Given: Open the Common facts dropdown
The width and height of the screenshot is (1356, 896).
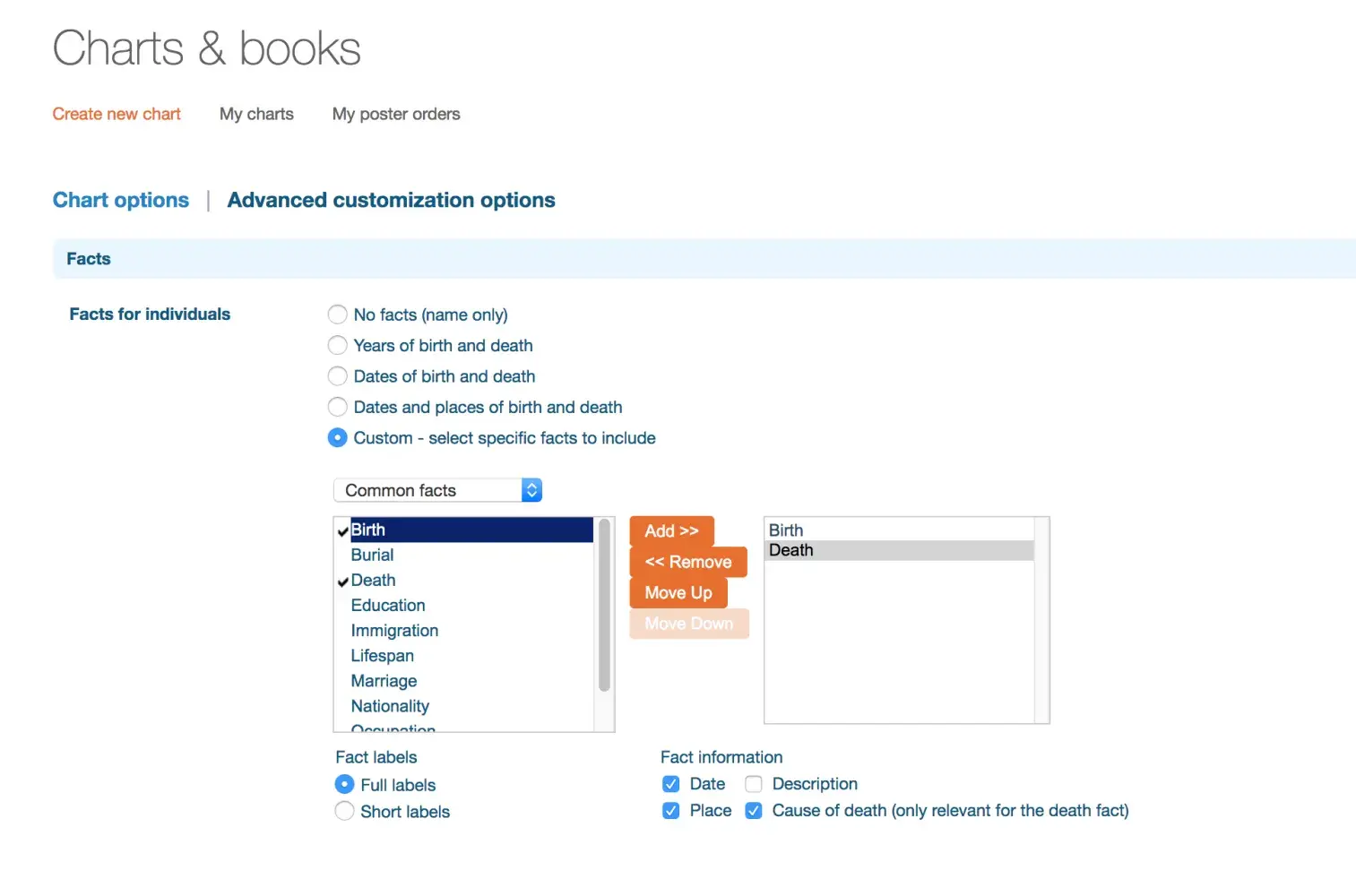Looking at the screenshot, I should (x=437, y=490).
